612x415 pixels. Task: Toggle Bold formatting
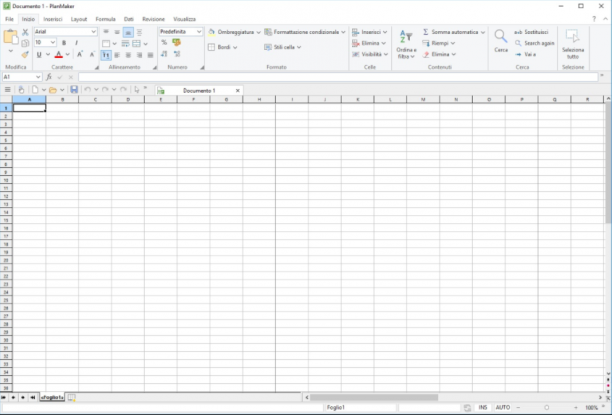(x=64, y=43)
